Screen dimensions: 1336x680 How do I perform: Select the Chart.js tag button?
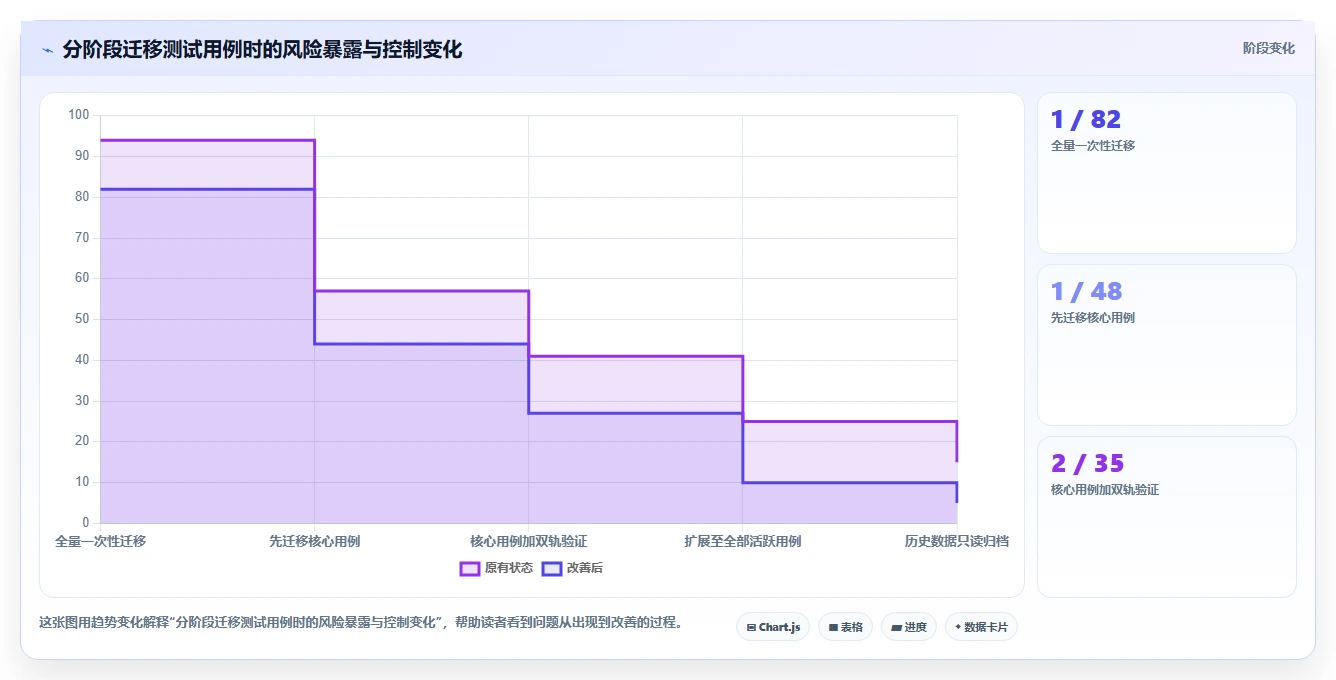click(x=773, y=627)
